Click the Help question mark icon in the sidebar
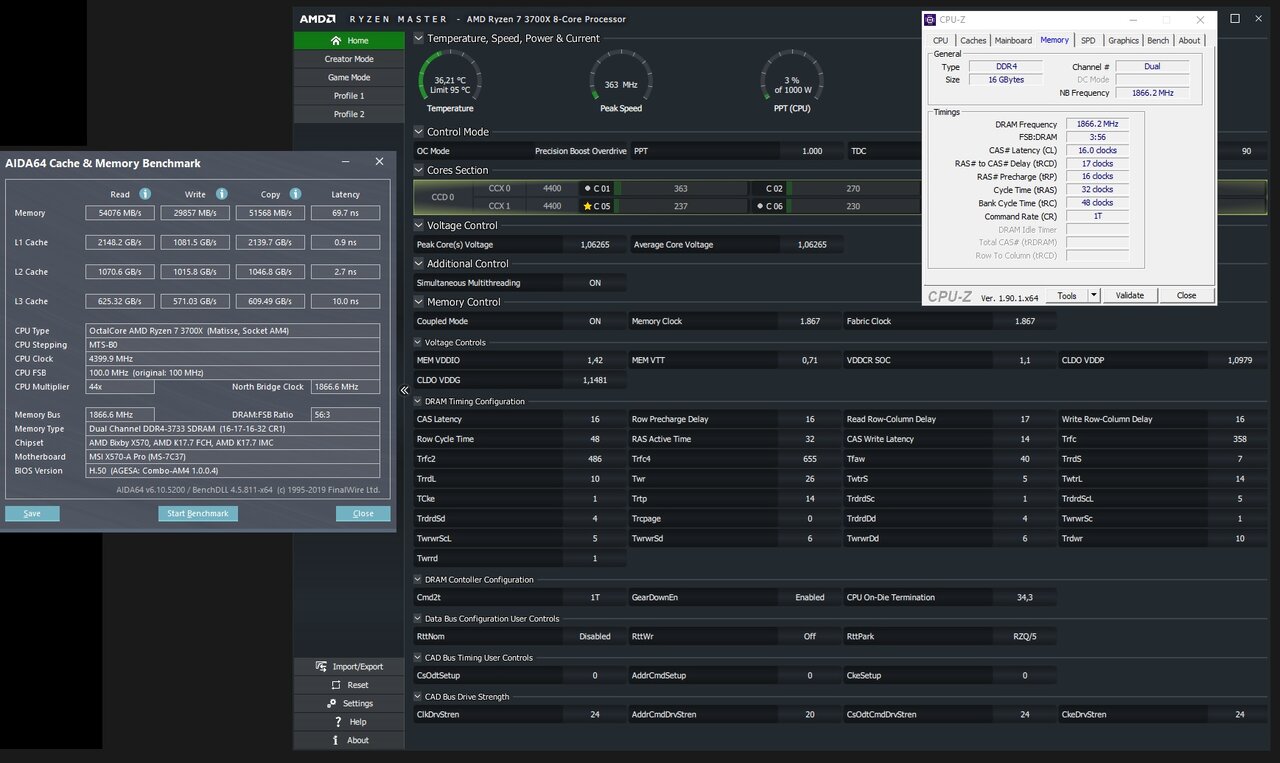 [x=336, y=722]
